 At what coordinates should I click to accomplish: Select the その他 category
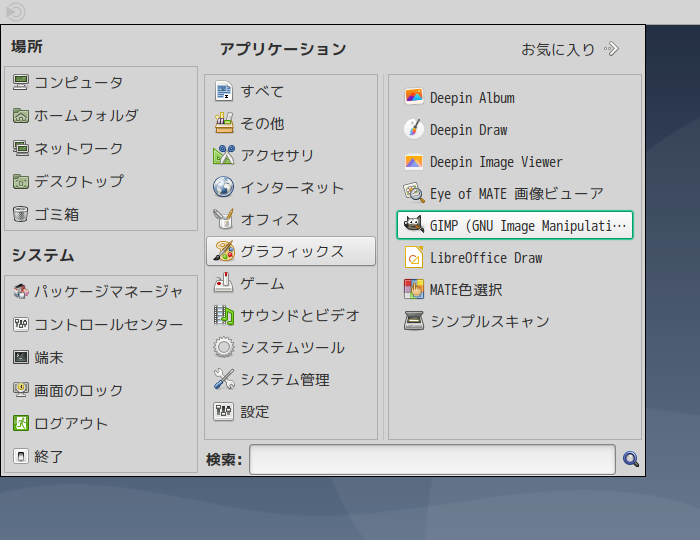point(291,123)
